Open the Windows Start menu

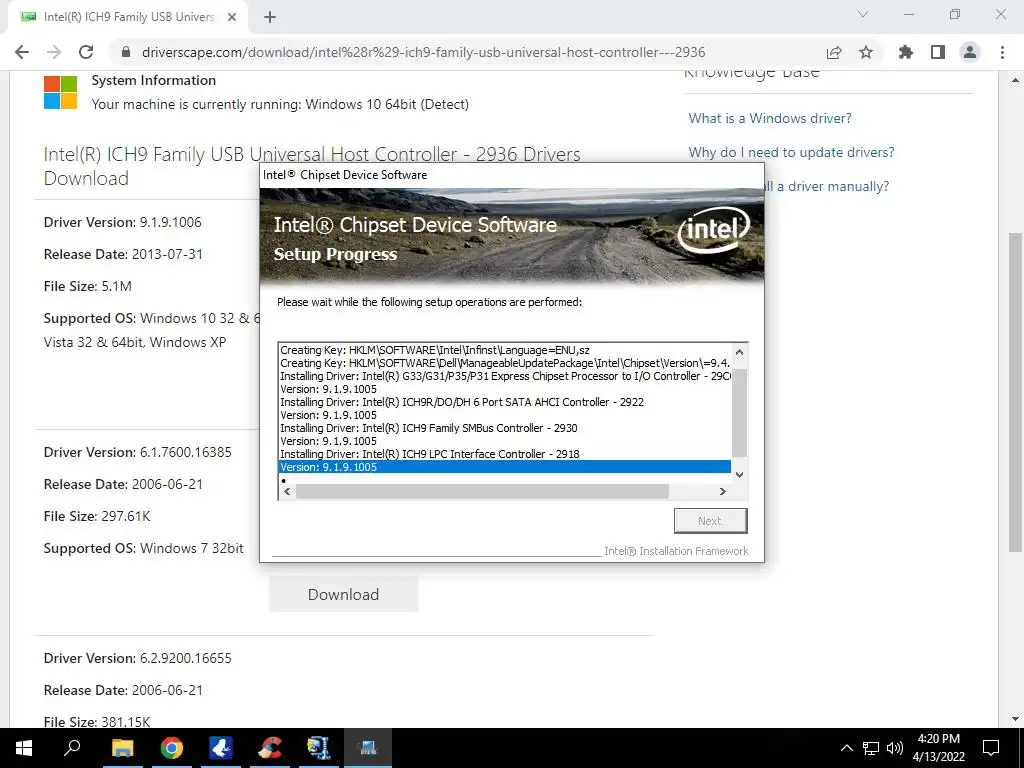24,748
